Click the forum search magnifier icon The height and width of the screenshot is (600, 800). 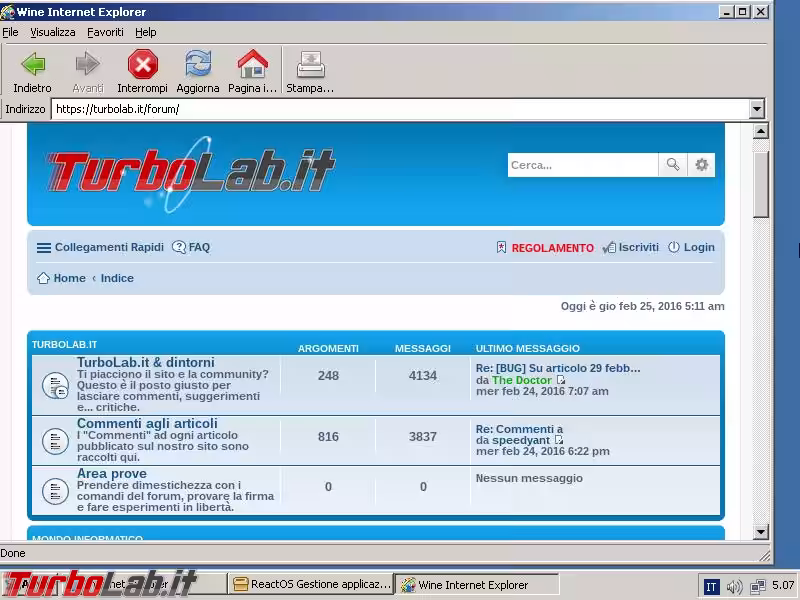[673, 165]
